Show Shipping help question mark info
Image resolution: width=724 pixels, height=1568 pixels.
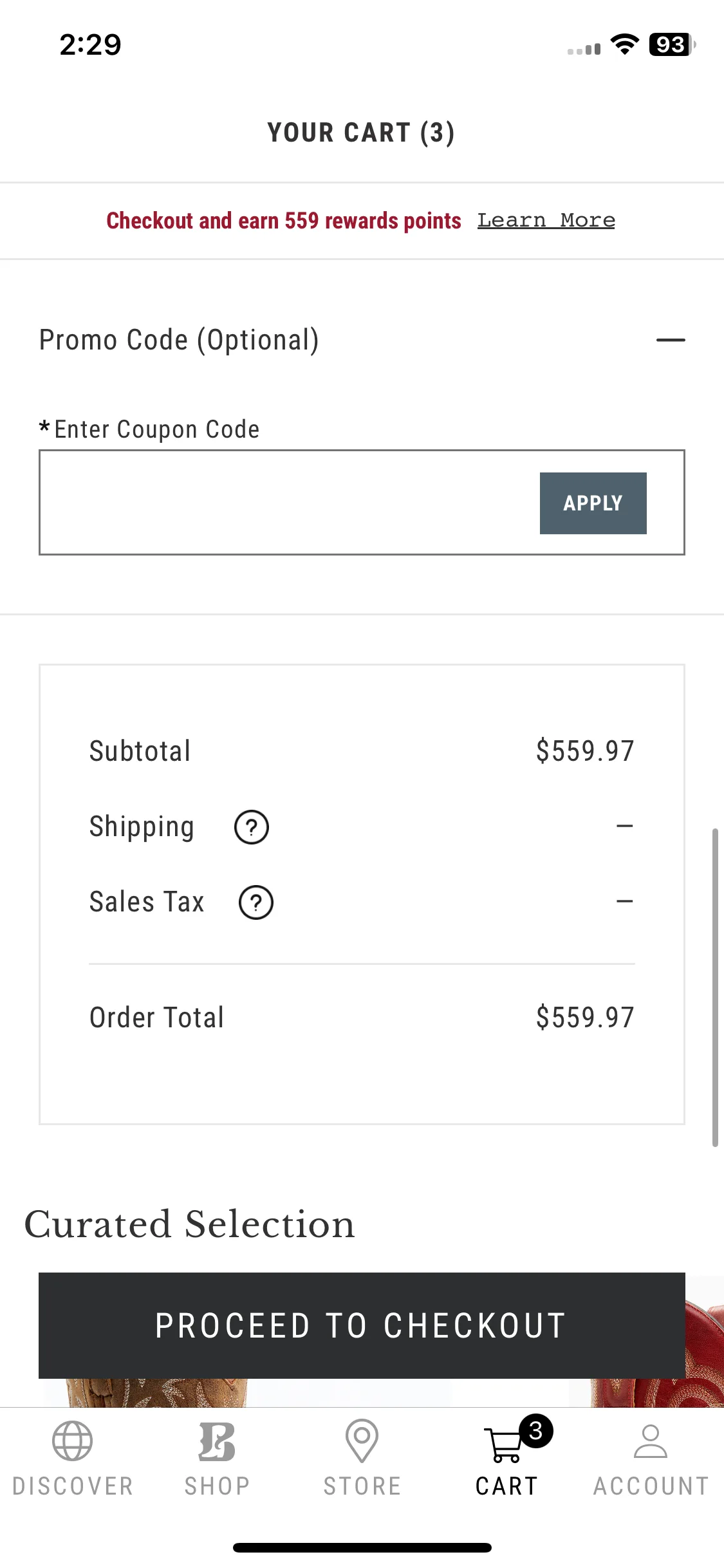tap(252, 827)
